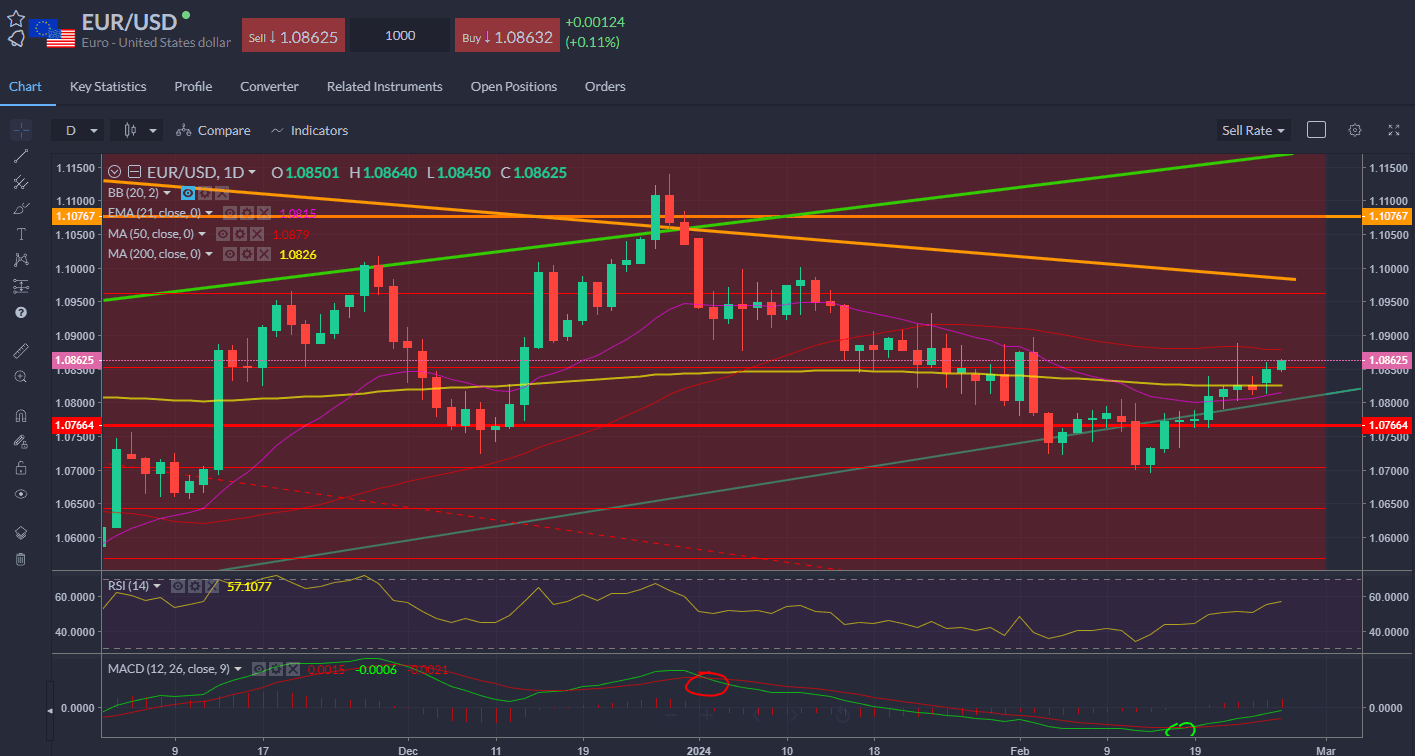Screen dimensions: 1415x756
Task: Open the Converter tab
Action: tap(269, 86)
